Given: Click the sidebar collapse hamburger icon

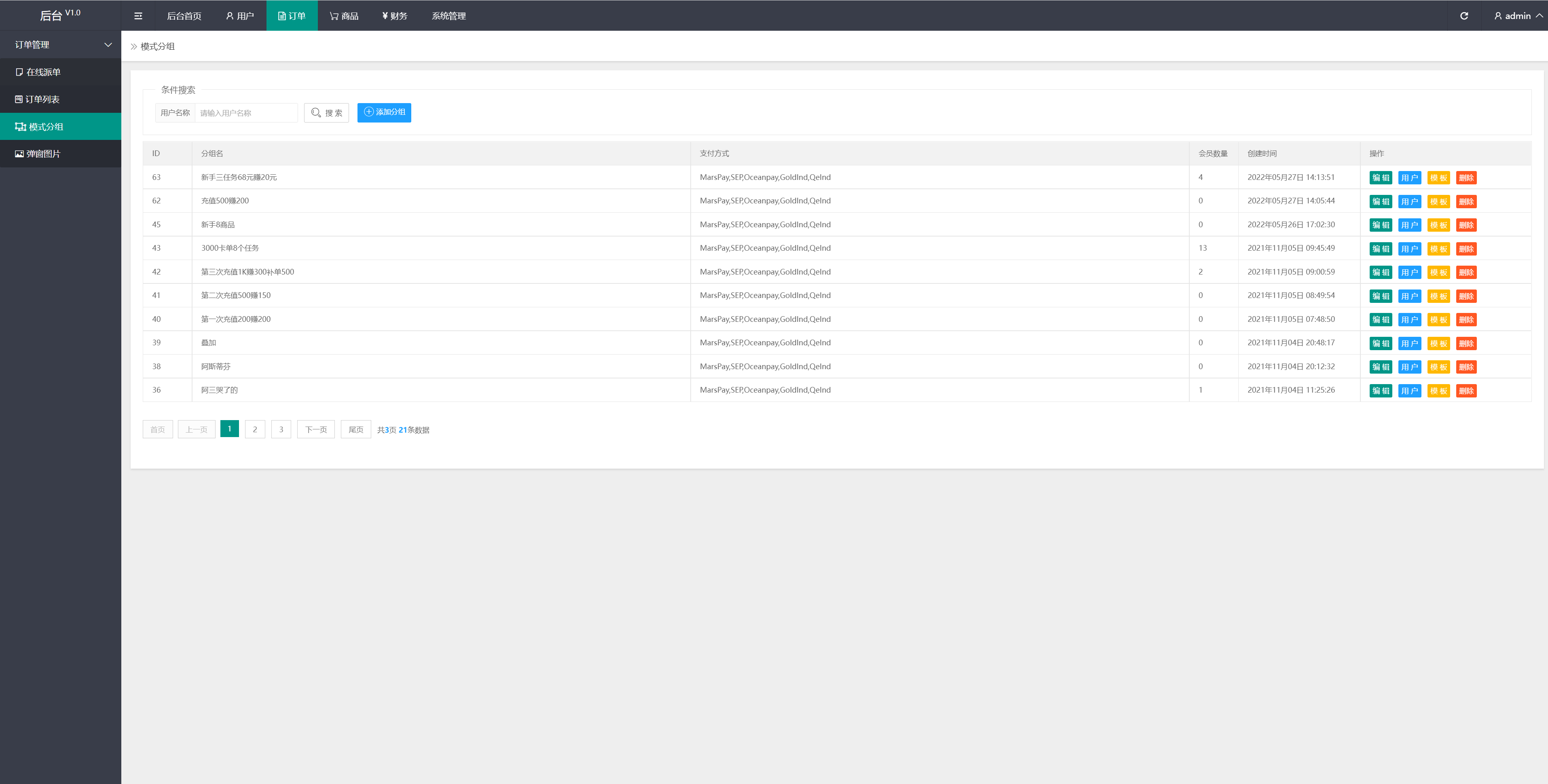Looking at the screenshot, I should (138, 16).
